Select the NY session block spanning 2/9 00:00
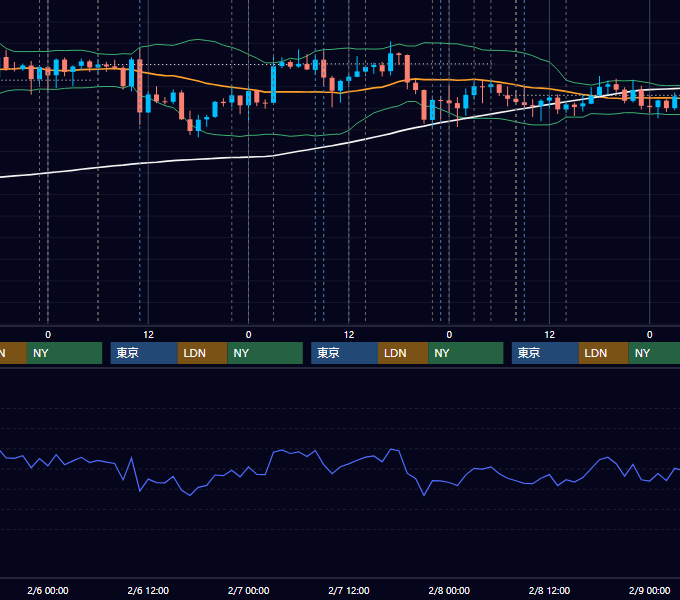 pyautogui.click(x=654, y=353)
